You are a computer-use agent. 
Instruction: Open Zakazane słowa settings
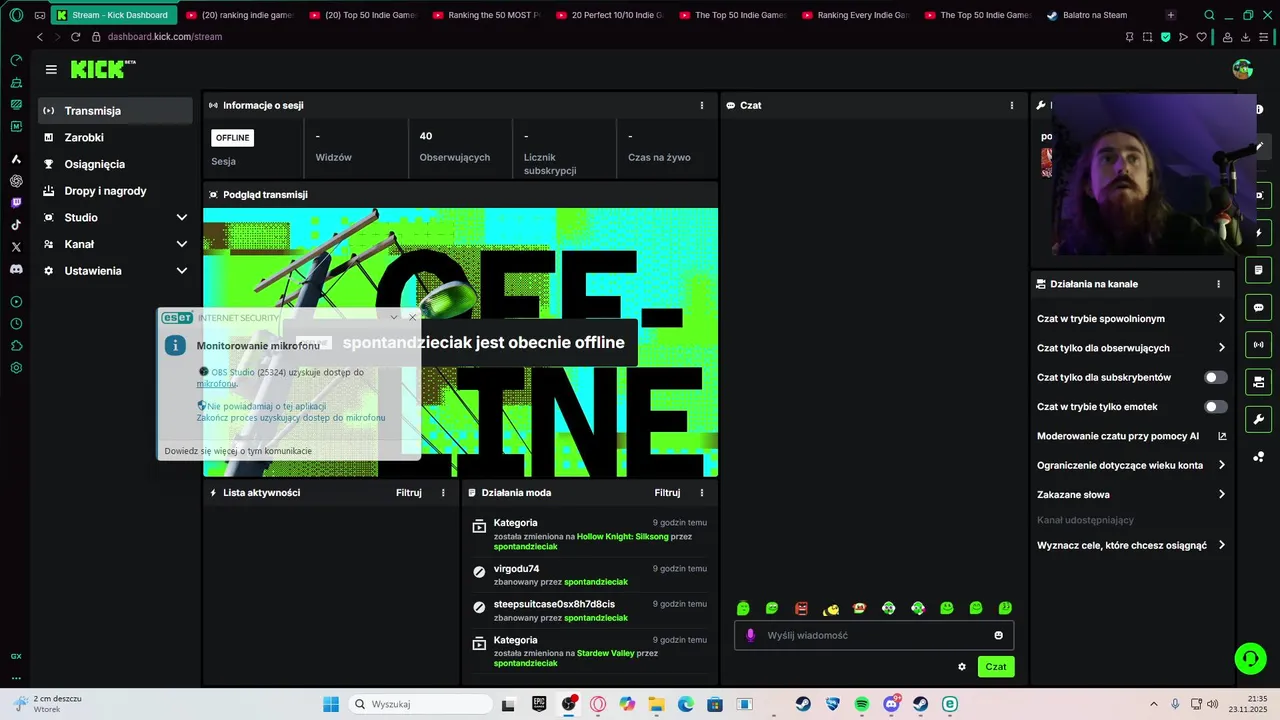[x=1131, y=494]
